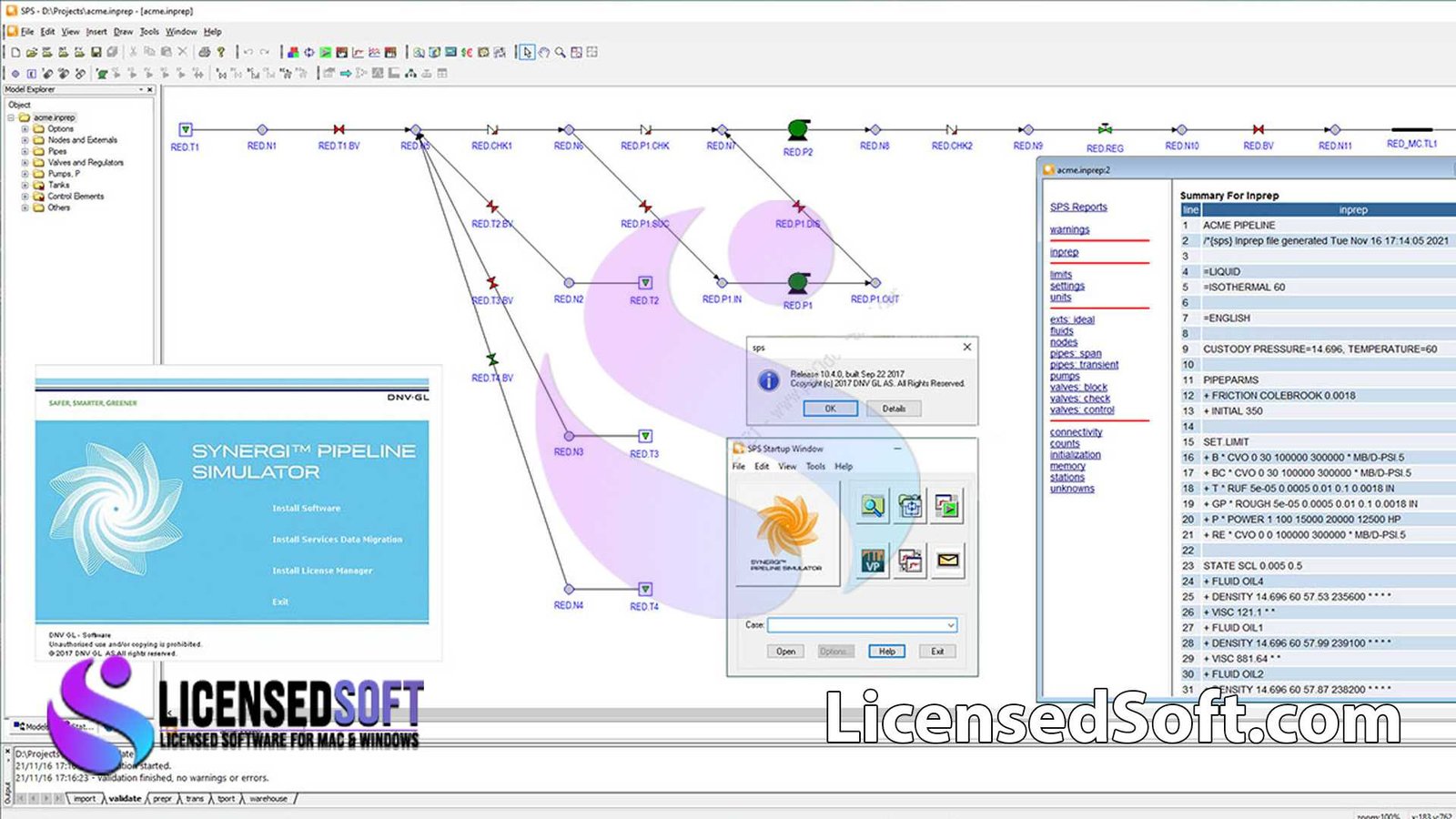Click the RED.T1.BV block valve symbol
The width and height of the screenshot is (1456, 819).
coord(339,129)
